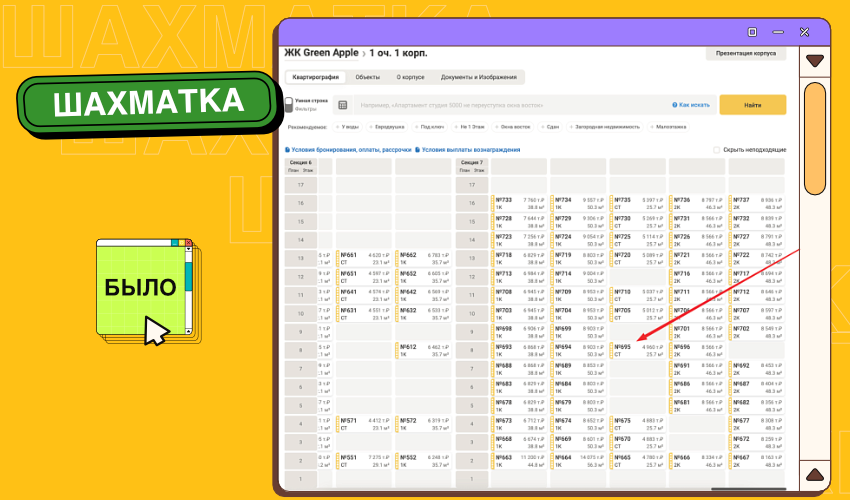Open the Презентация корпуса button
Viewport: 850px width, 500px height.
(745, 53)
